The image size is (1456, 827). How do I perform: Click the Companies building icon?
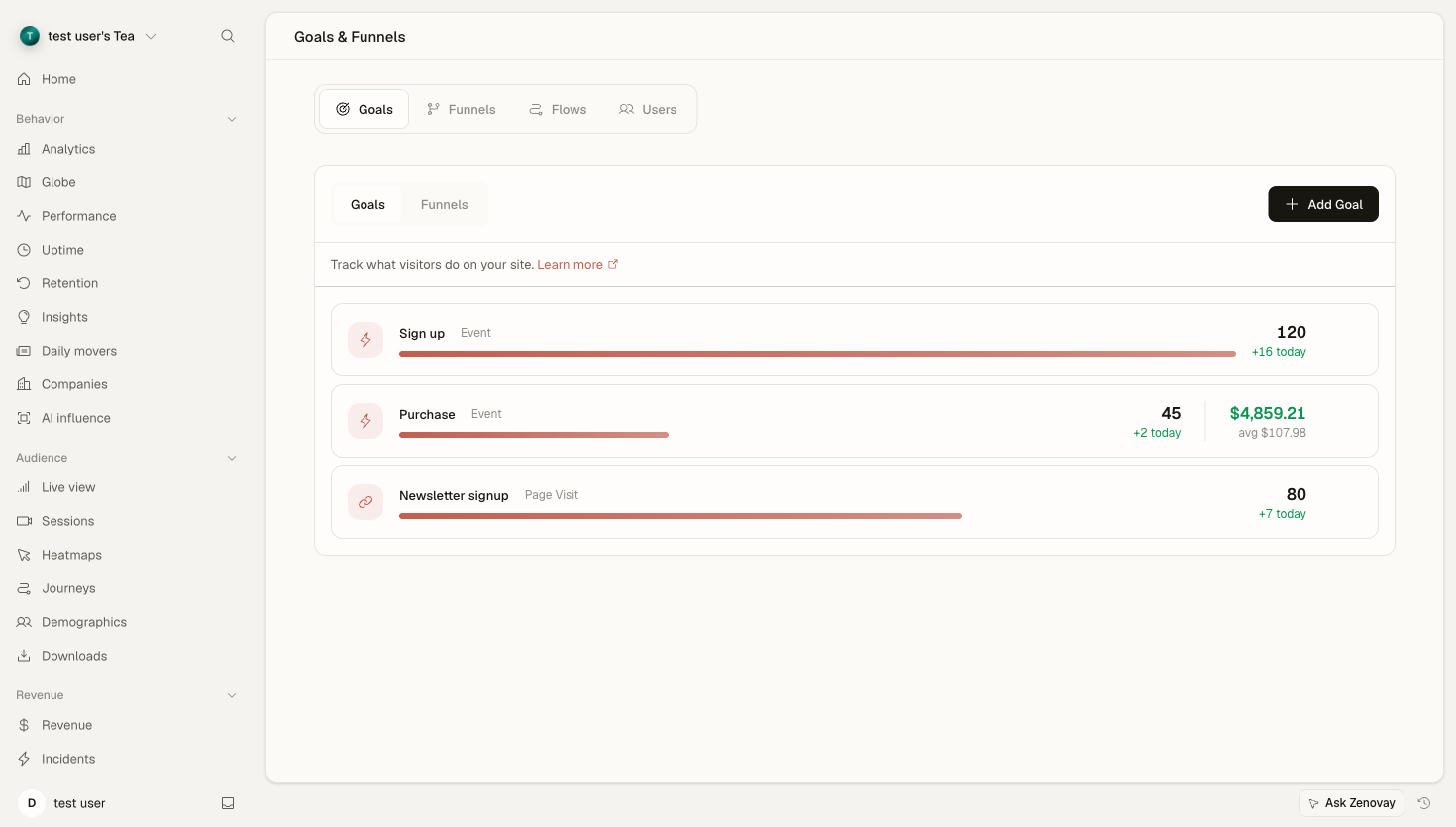coord(24,384)
